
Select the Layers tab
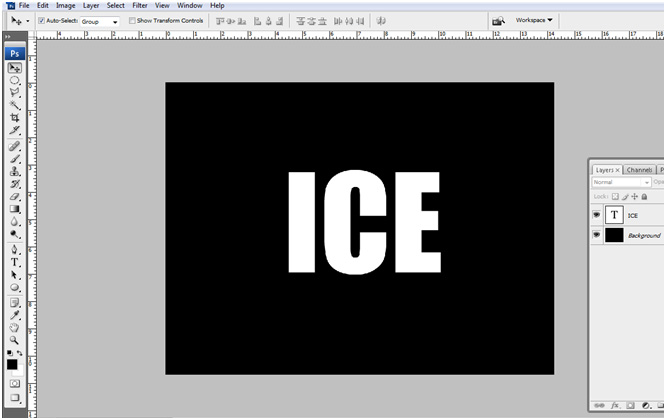pos(607,170)
